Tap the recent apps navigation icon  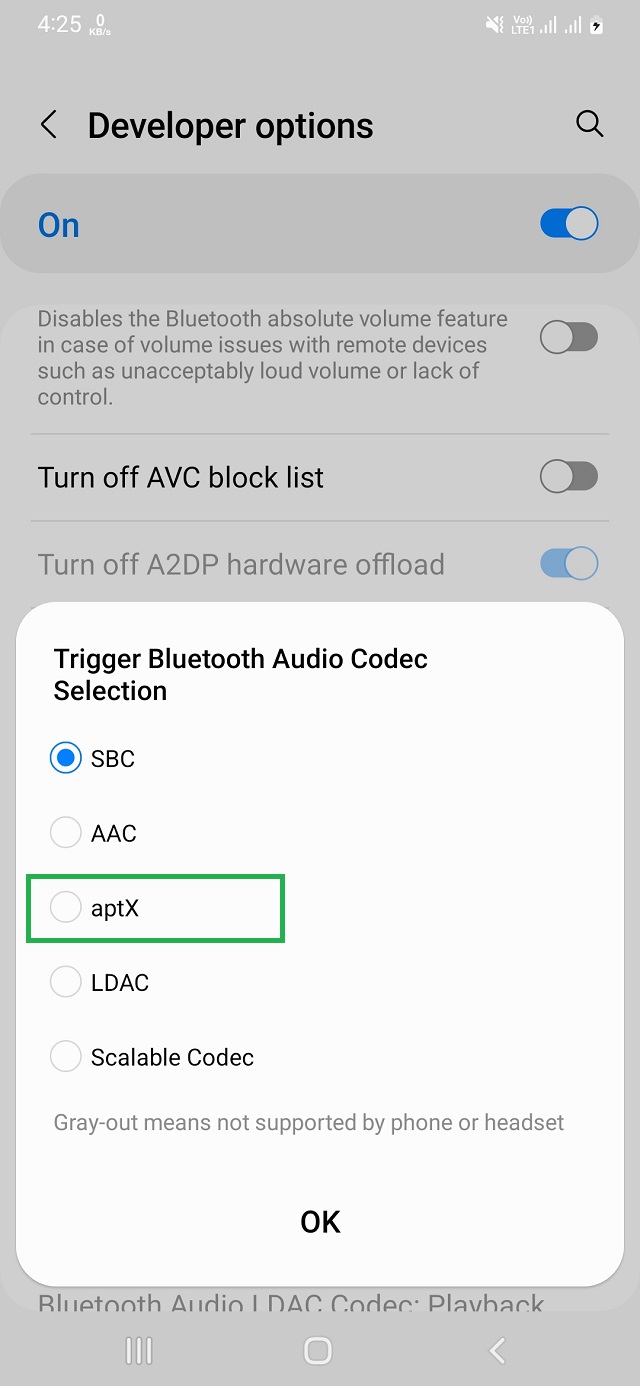pos(139,1351)
